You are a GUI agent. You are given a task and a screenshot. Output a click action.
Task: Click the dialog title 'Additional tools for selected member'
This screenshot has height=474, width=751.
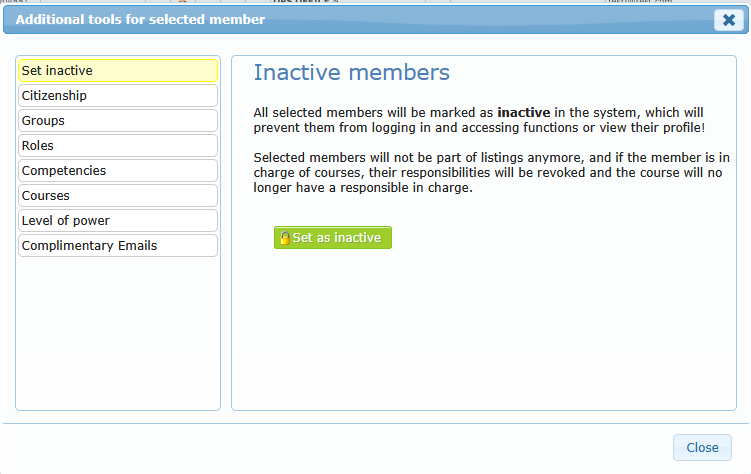tap(141, 19)
